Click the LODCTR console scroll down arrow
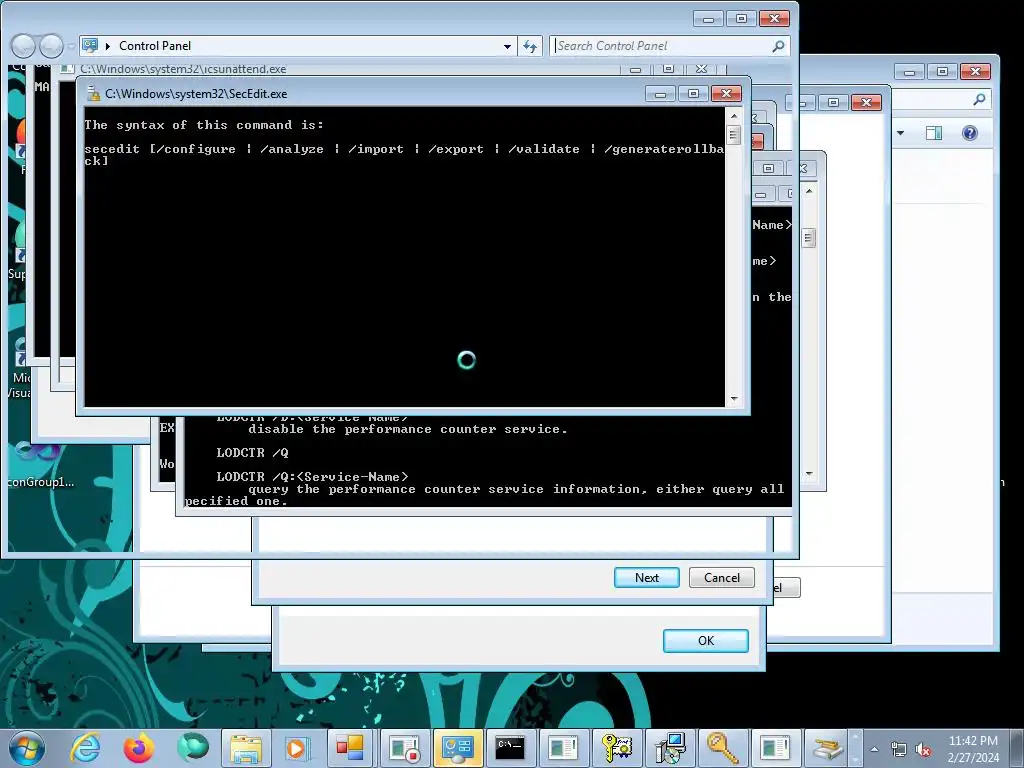This screenshot has width=1024, height=768. (809, 473)
